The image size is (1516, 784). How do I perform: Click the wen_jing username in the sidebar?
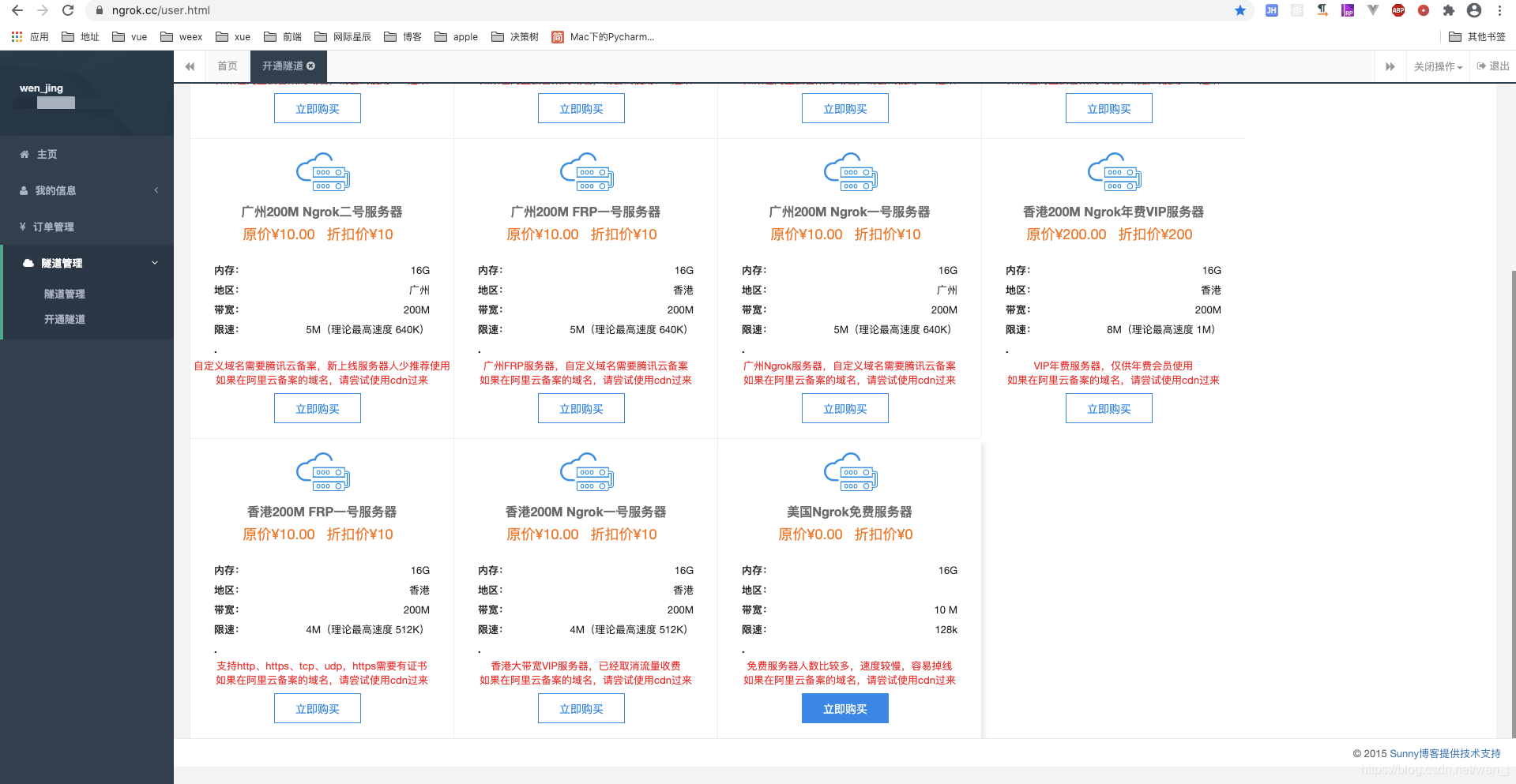pos(41,88)
